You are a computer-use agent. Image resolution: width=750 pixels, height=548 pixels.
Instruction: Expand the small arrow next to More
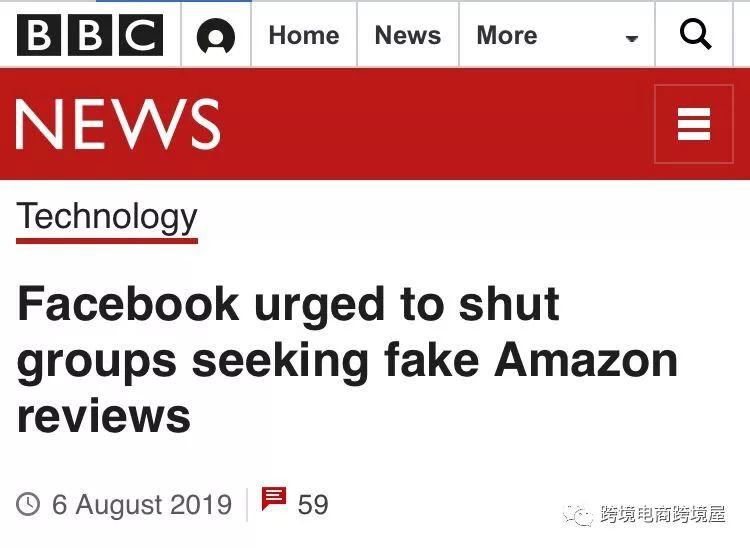point(632,39)
